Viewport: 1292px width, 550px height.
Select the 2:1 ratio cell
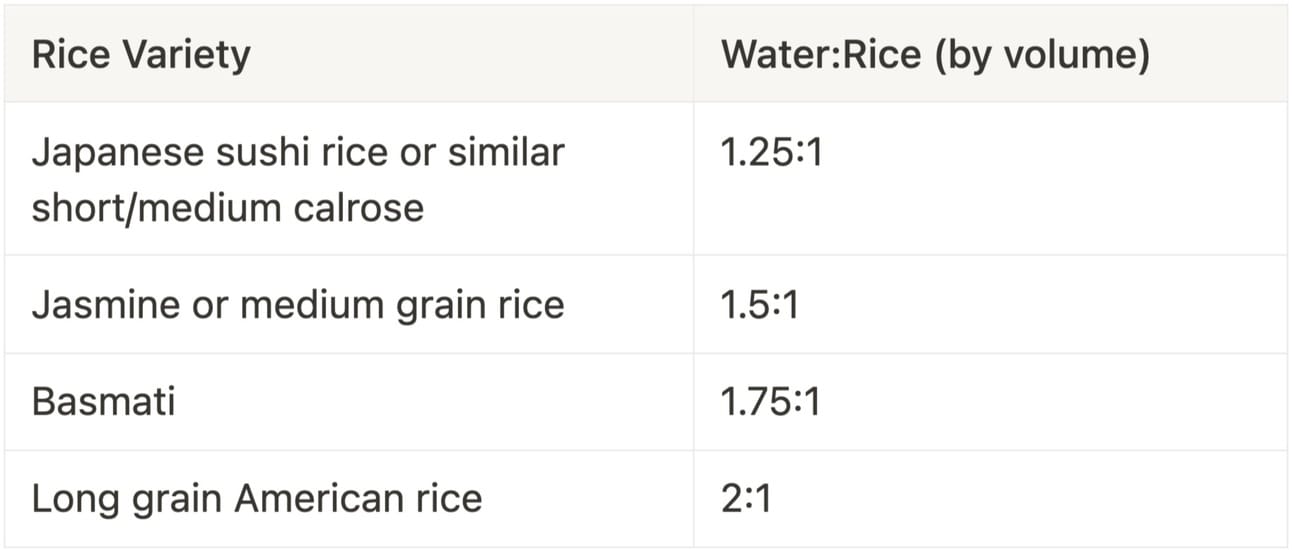(745, 498)
